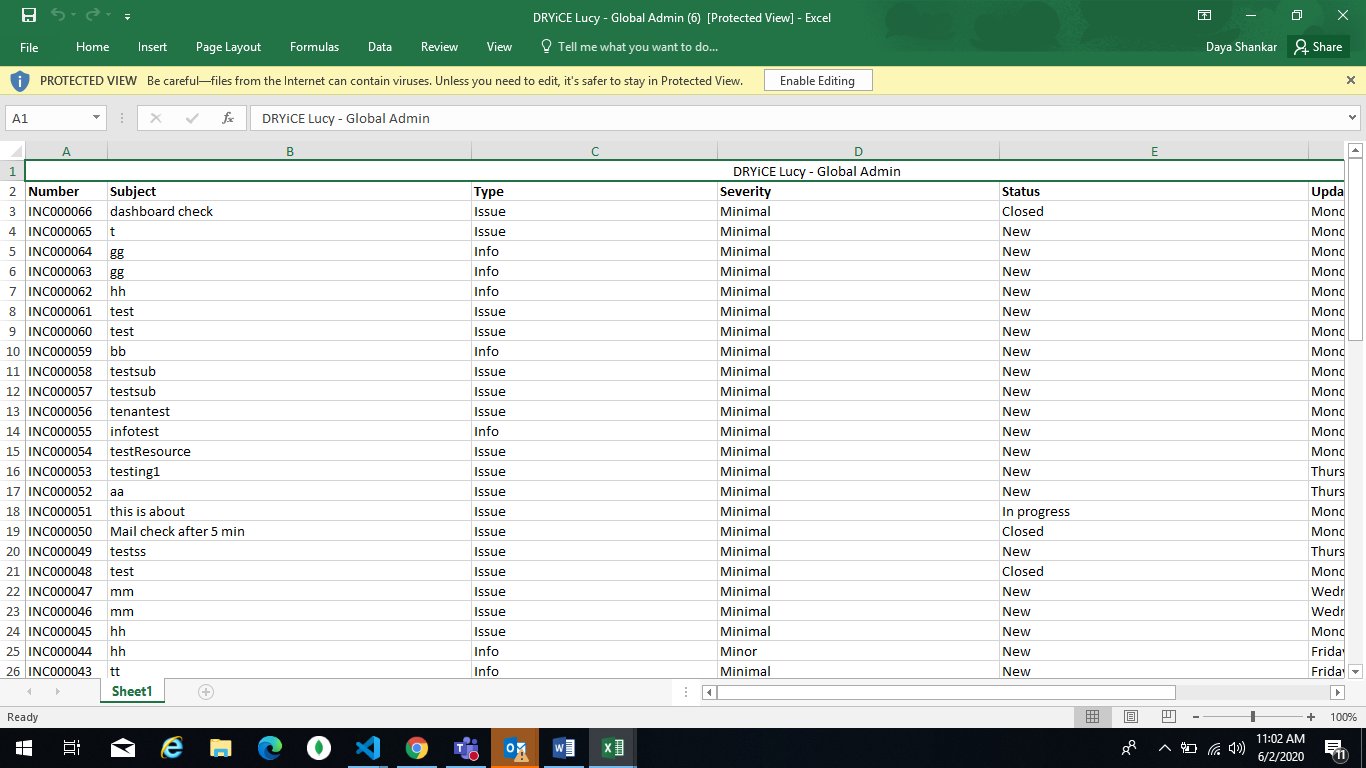Click the zoom slider handle
This screenshot has width=1366, height=768.
coord(1253,717)
